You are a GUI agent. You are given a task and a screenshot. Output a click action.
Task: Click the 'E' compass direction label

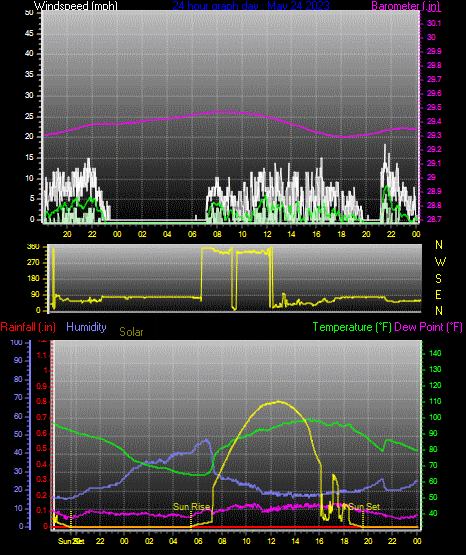[438, 295]
